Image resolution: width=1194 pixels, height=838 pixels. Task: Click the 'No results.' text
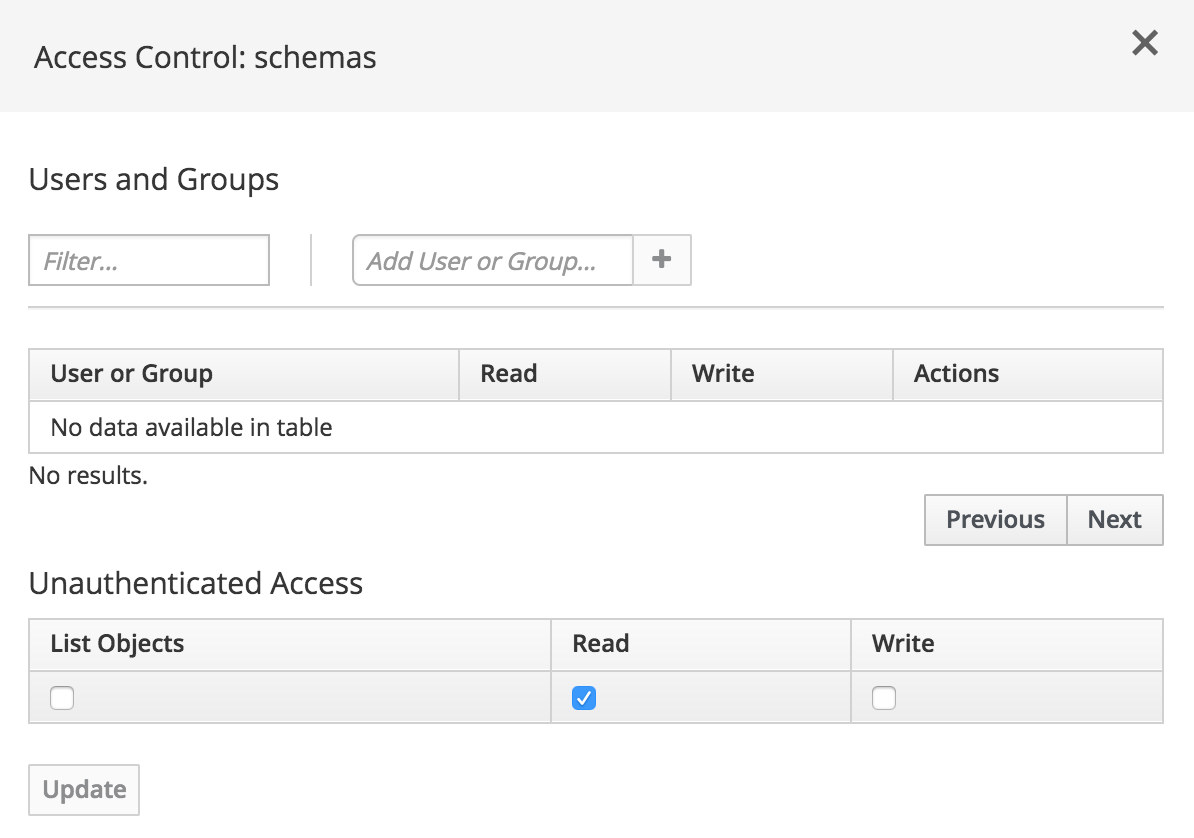[x=88, y=475]
